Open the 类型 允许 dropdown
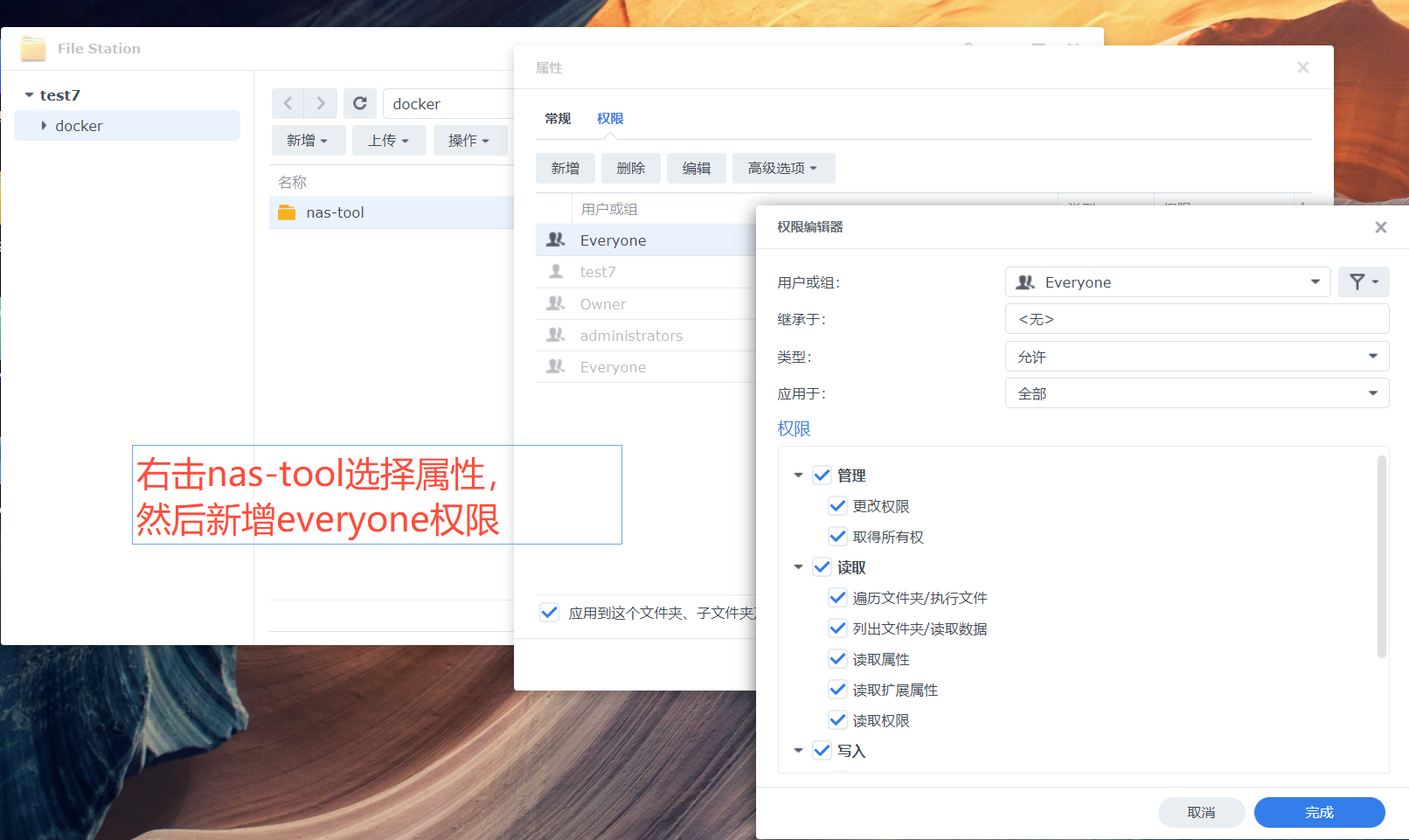The height and width of the screenshot is (840, 1409). click(1197, 356)
